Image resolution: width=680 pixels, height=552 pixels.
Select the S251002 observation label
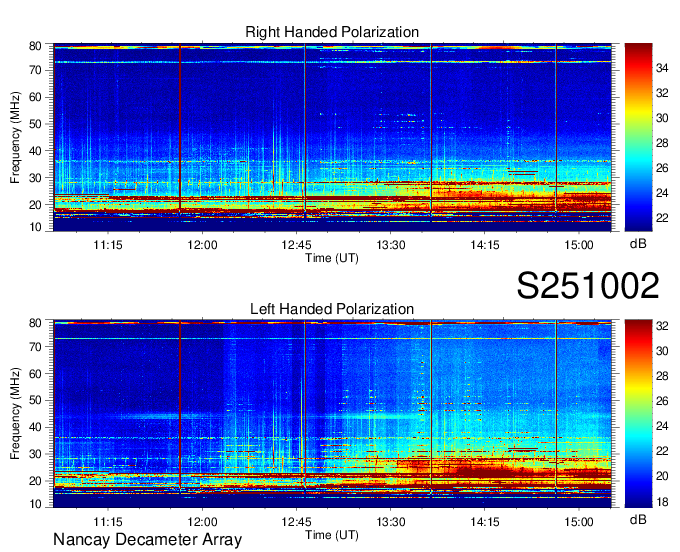[587, 286]
